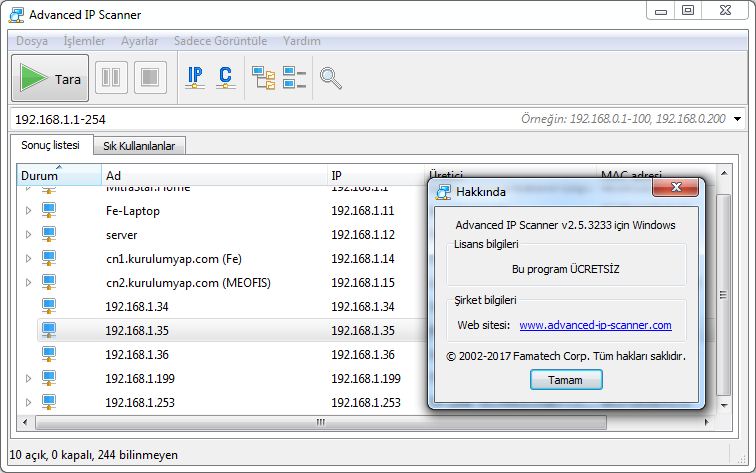Click computer icon next to cn1.kurulumyap.com
756x473 pixels.
click(49, 258)
